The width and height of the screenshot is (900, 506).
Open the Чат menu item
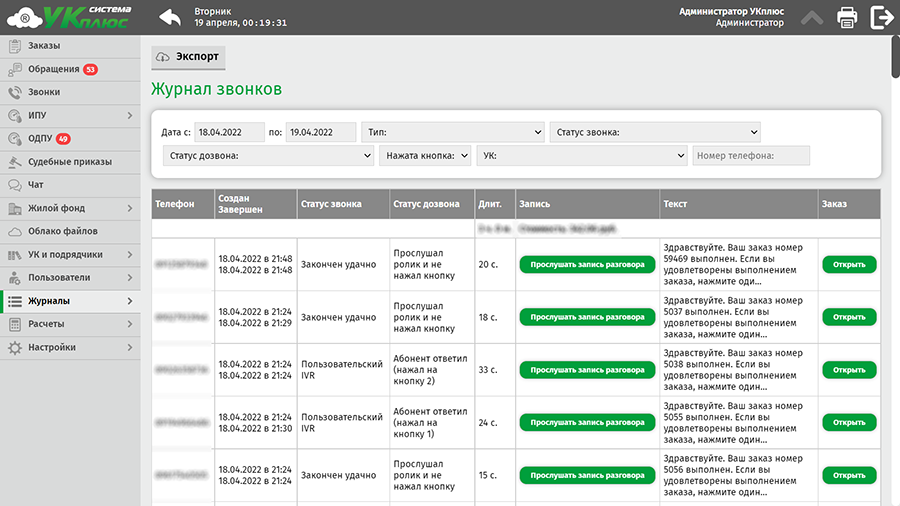click(x=70, y=185)
